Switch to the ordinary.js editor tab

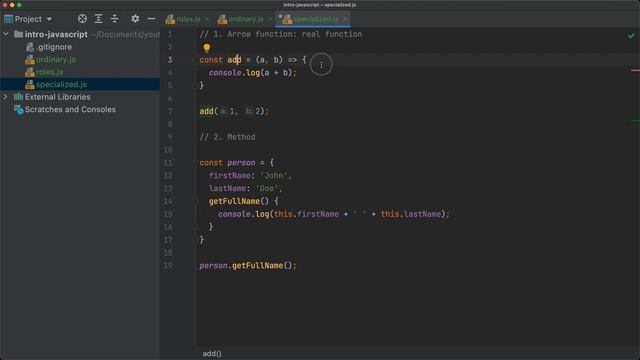(x=246, y=19)
